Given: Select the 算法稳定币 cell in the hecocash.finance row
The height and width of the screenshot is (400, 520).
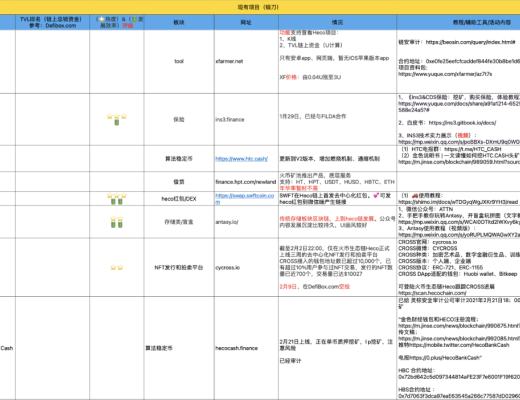Looking at the screenshot, I should 179,348.
